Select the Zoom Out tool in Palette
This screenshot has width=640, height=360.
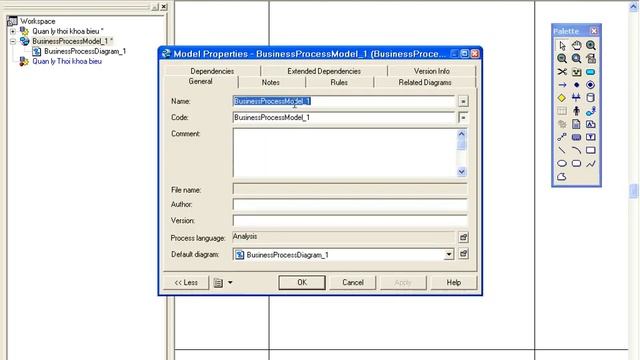tap(562, 58)
